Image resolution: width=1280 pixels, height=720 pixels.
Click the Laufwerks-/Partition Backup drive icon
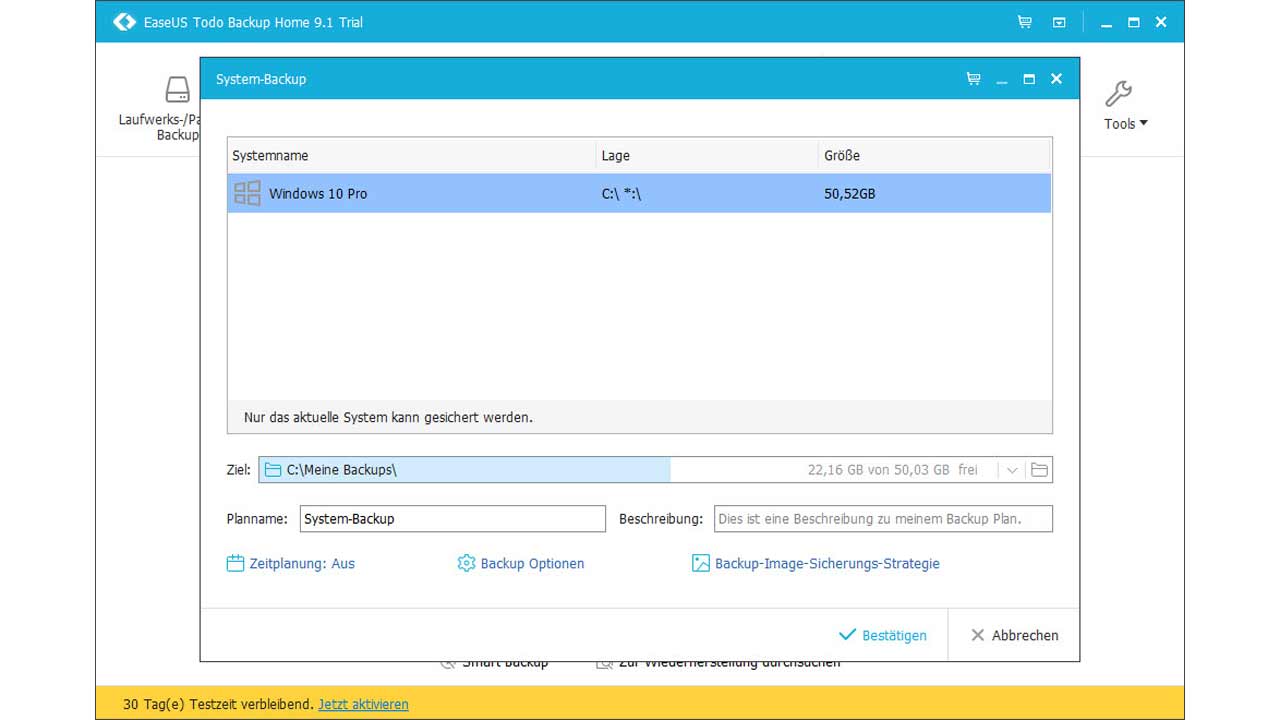click(177, 90)
